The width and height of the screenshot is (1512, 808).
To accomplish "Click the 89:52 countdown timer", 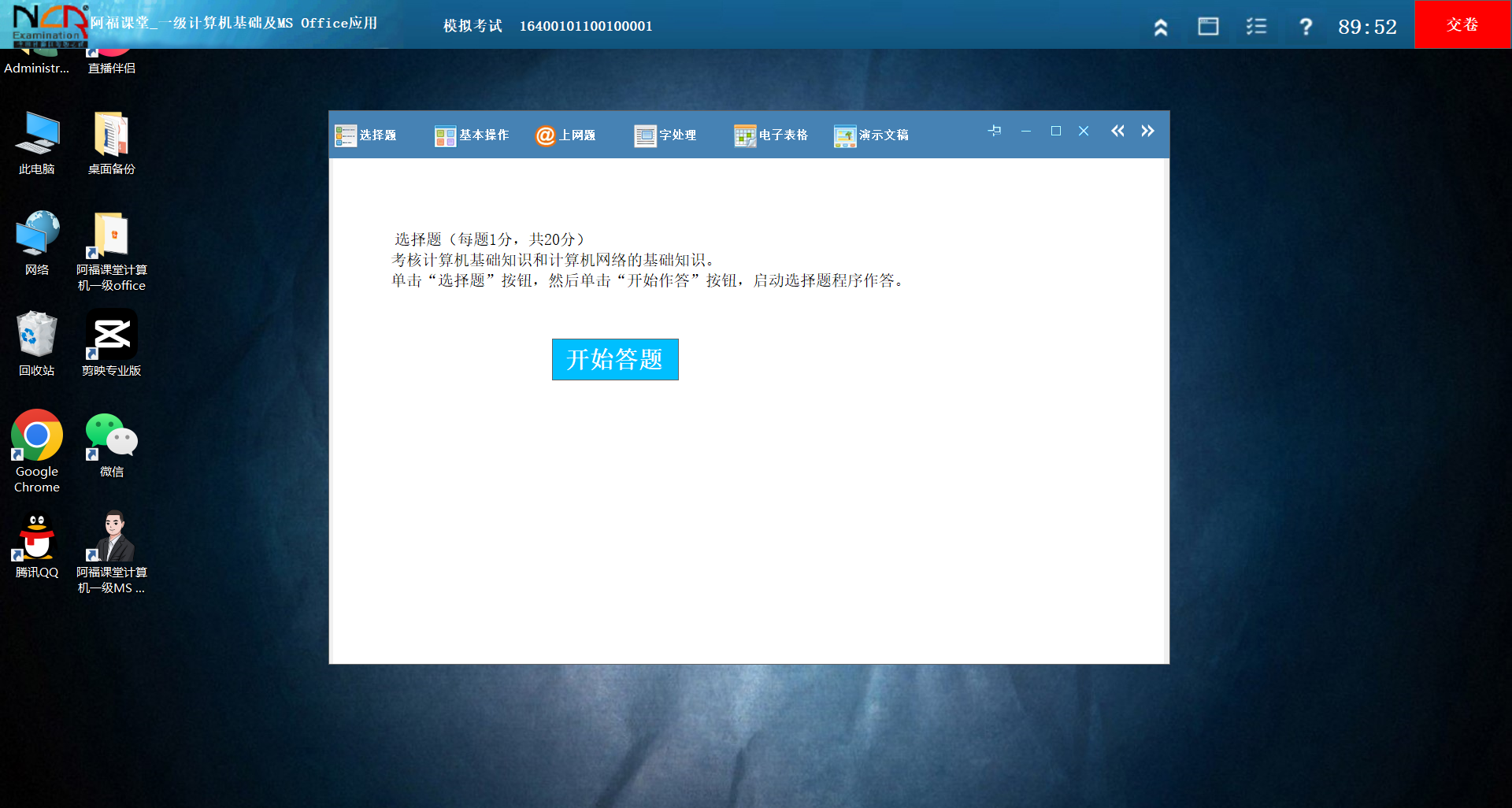I will point(1367,25).
